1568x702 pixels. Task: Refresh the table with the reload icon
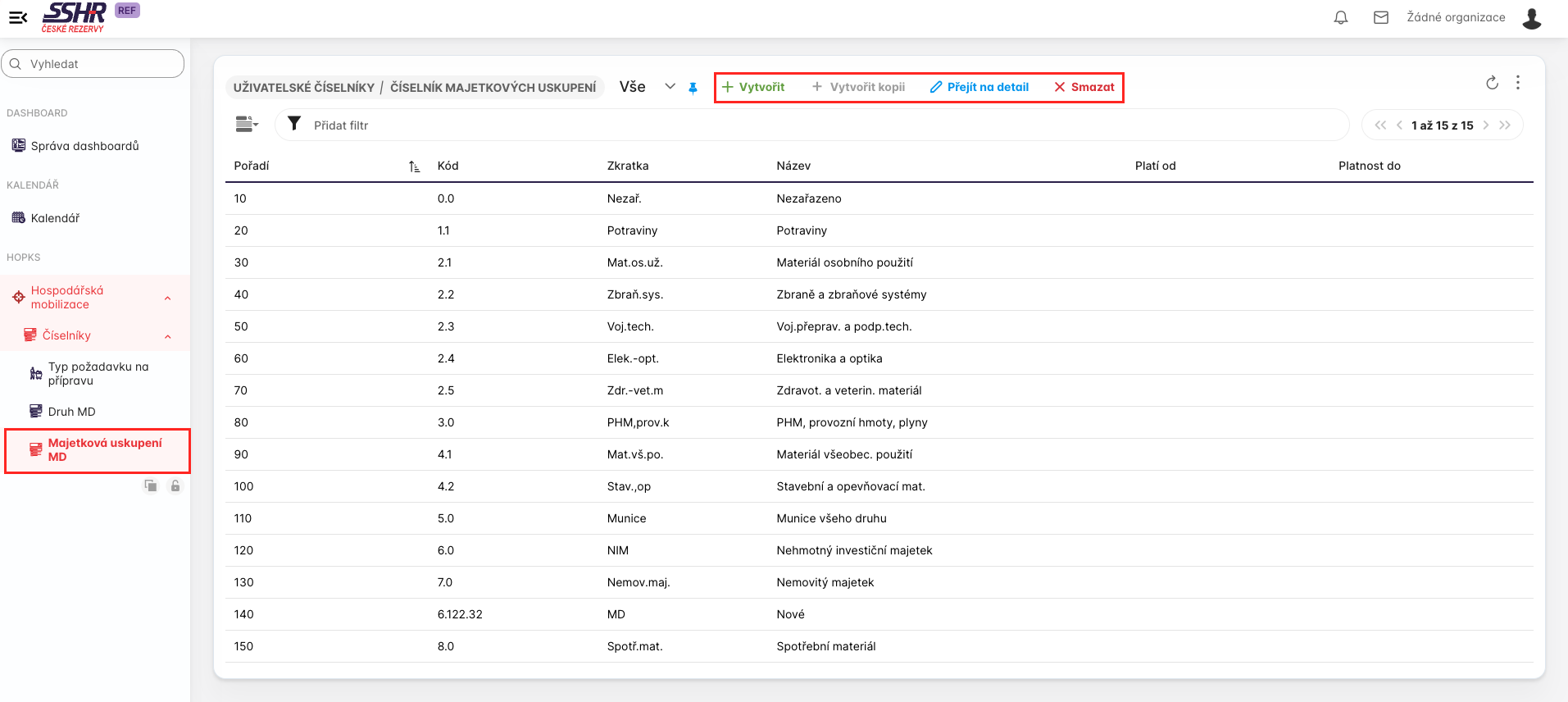[1492, 83]
